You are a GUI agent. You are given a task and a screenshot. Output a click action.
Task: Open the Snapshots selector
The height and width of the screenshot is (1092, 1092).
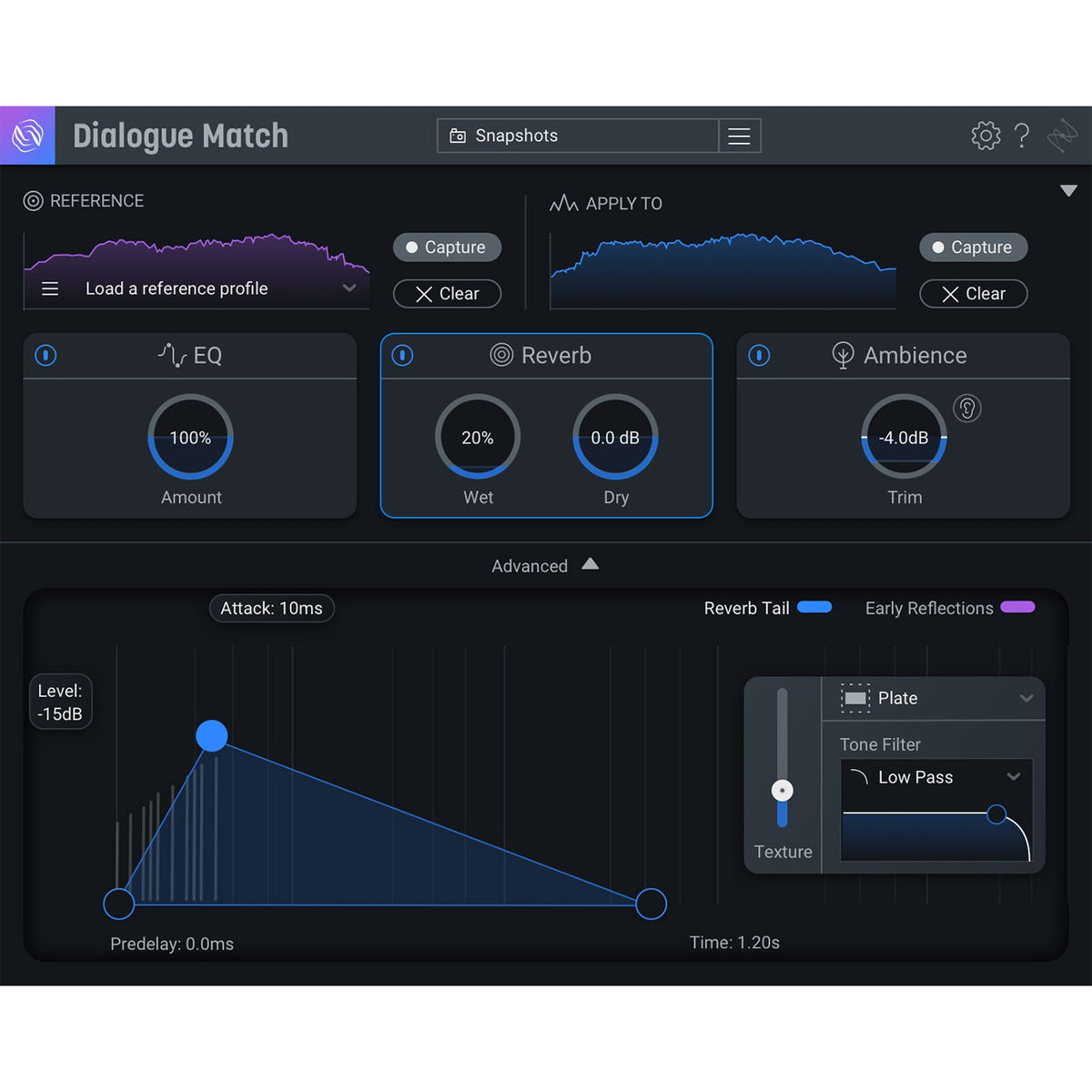pyautogui.click(x=578, y=136)
